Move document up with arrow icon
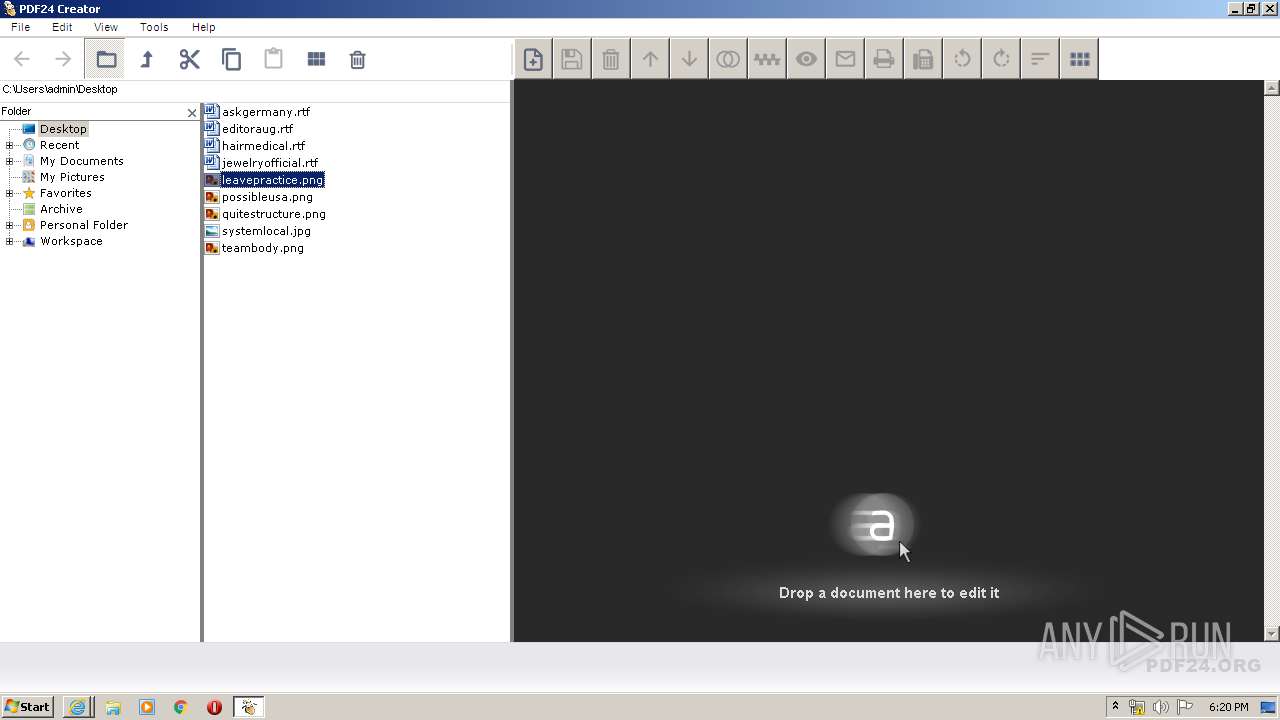The height and width of the screenshot is (720, 1280). pyautogui.click(x=650, y=60)
